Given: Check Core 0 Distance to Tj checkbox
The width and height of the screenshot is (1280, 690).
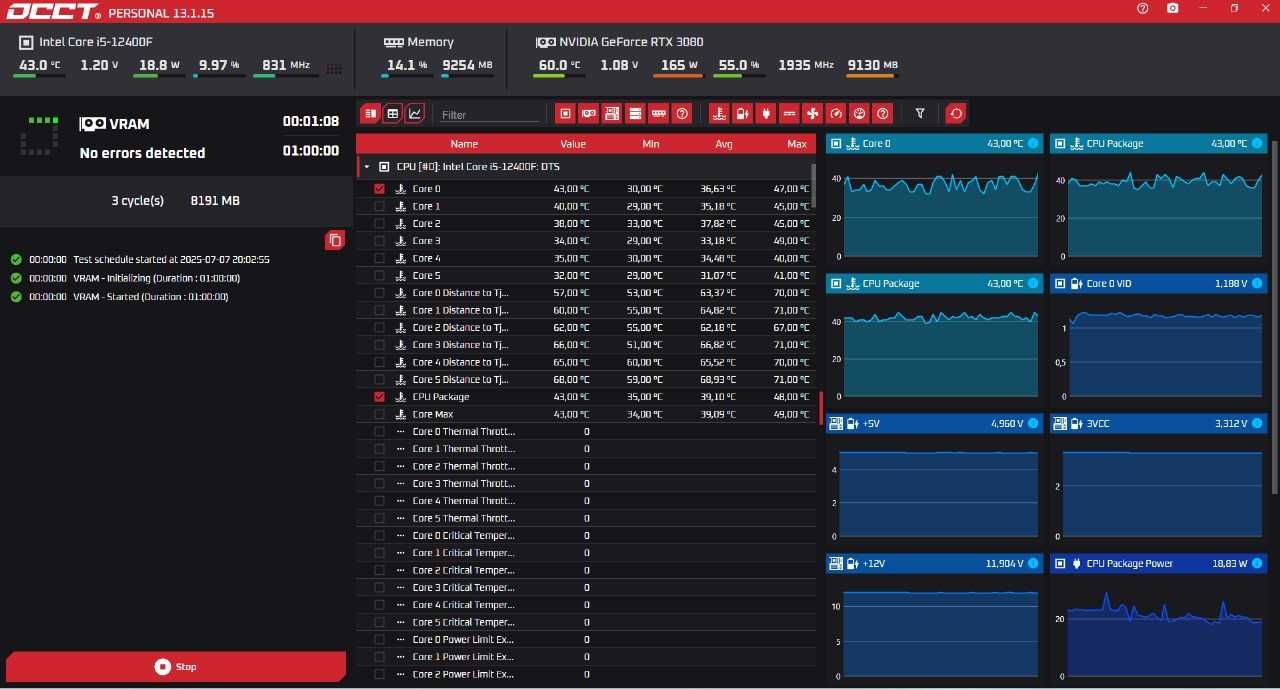Looking at the screenshot, I should 379,292.
